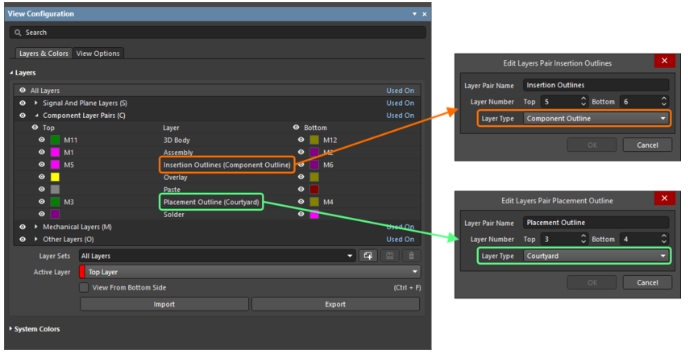Viewport: 688px width, 362px height.
Task: Cancel the Insertion Outlines dialog
Action: 647,145
